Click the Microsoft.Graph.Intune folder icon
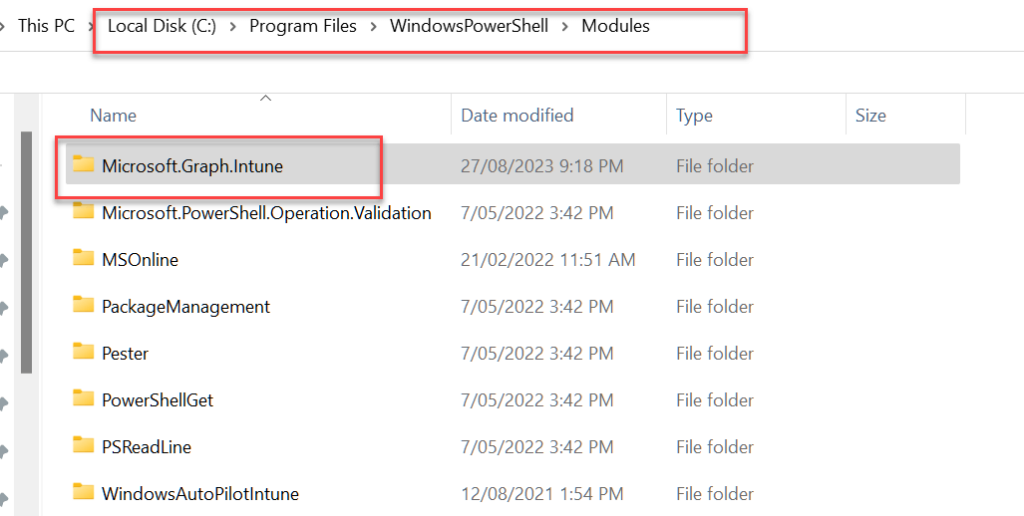The image size is (1024, 516). [x=83, y=165]
